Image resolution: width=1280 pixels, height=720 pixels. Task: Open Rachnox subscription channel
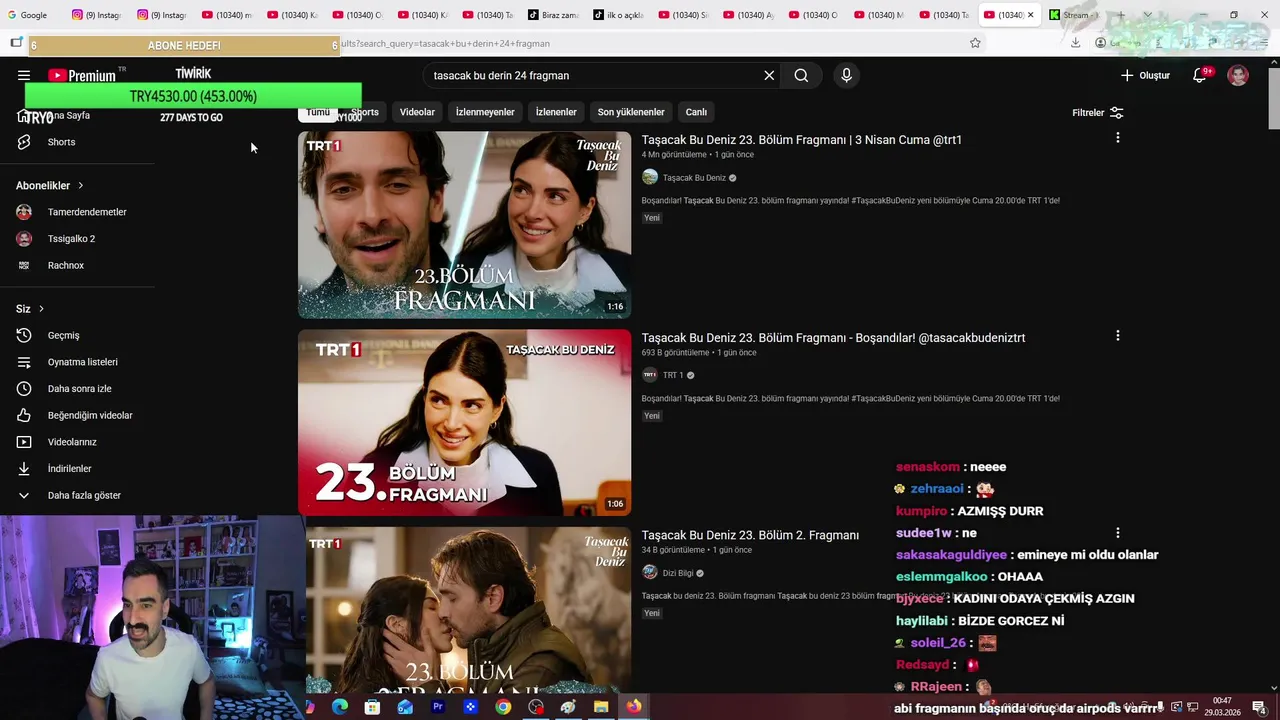pyautogui.click(x=66, y=265)
